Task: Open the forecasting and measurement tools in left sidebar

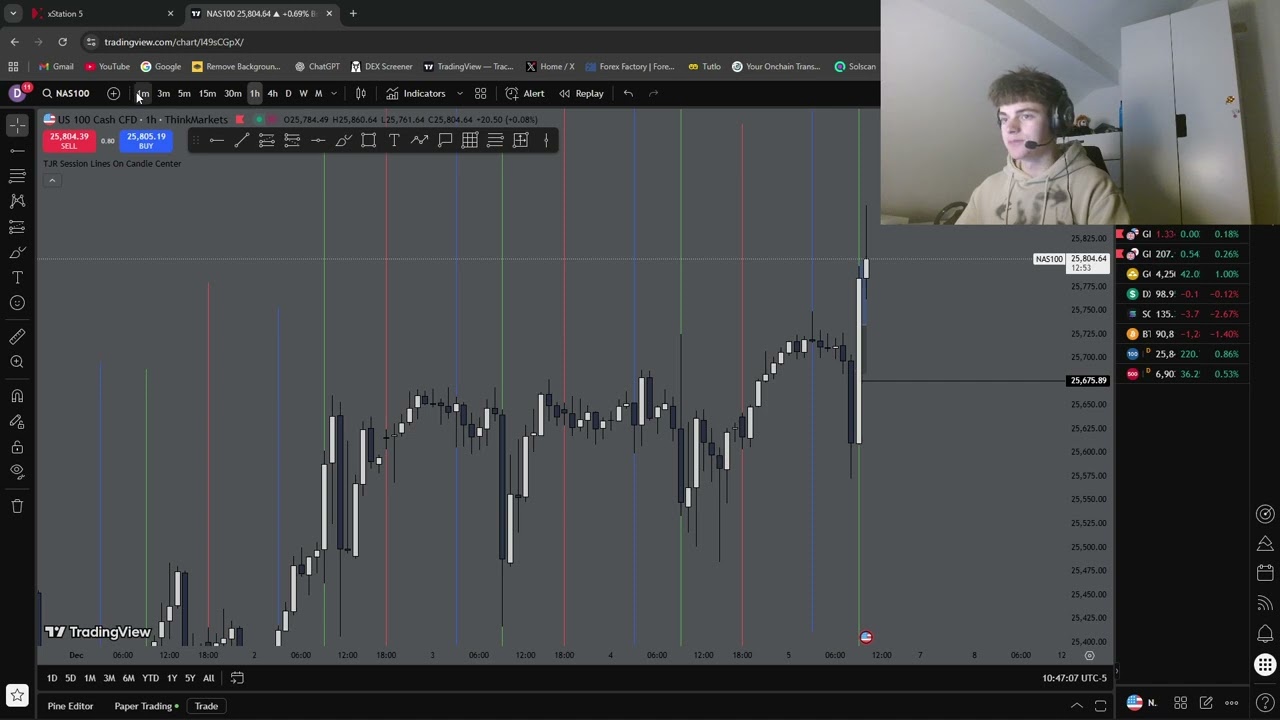Action: (17, 227)
